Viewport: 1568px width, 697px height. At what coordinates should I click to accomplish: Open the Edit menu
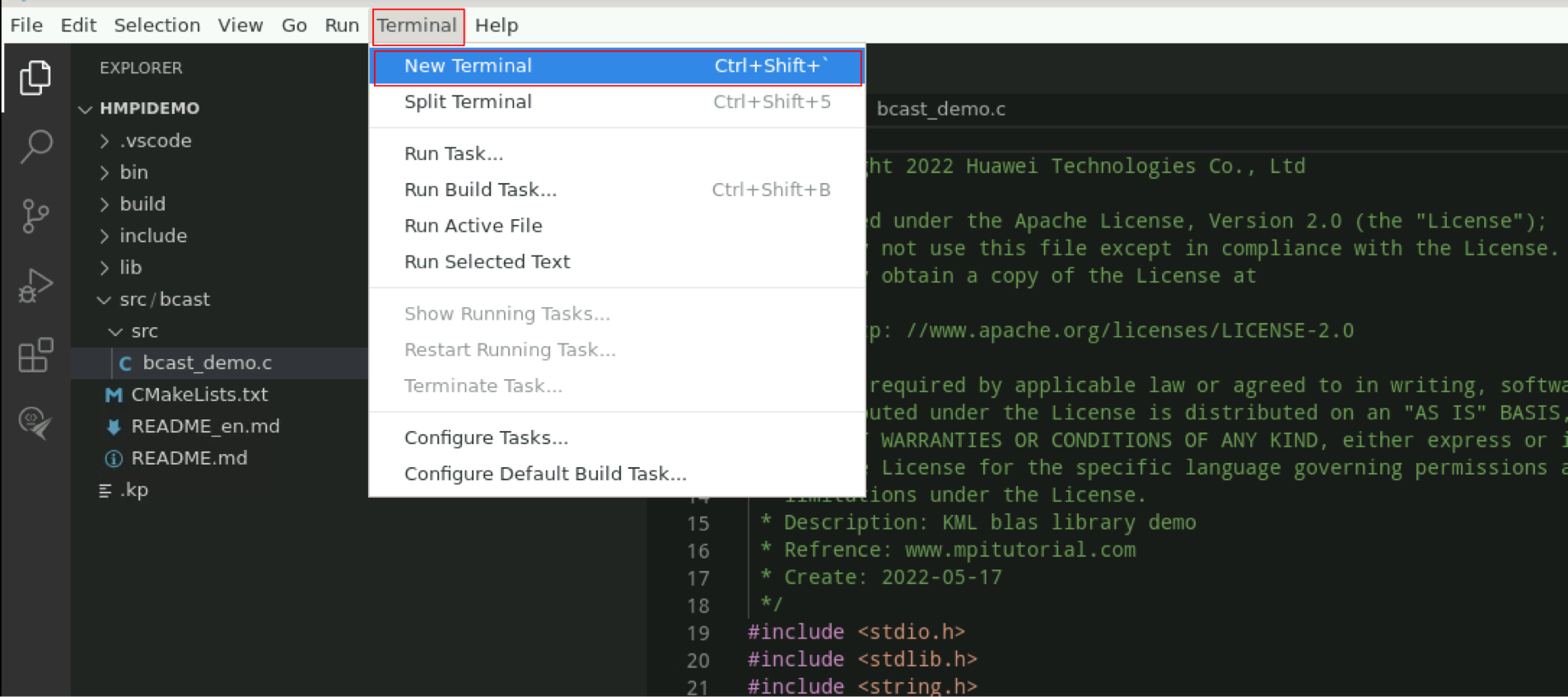click(x=78, y=26)
